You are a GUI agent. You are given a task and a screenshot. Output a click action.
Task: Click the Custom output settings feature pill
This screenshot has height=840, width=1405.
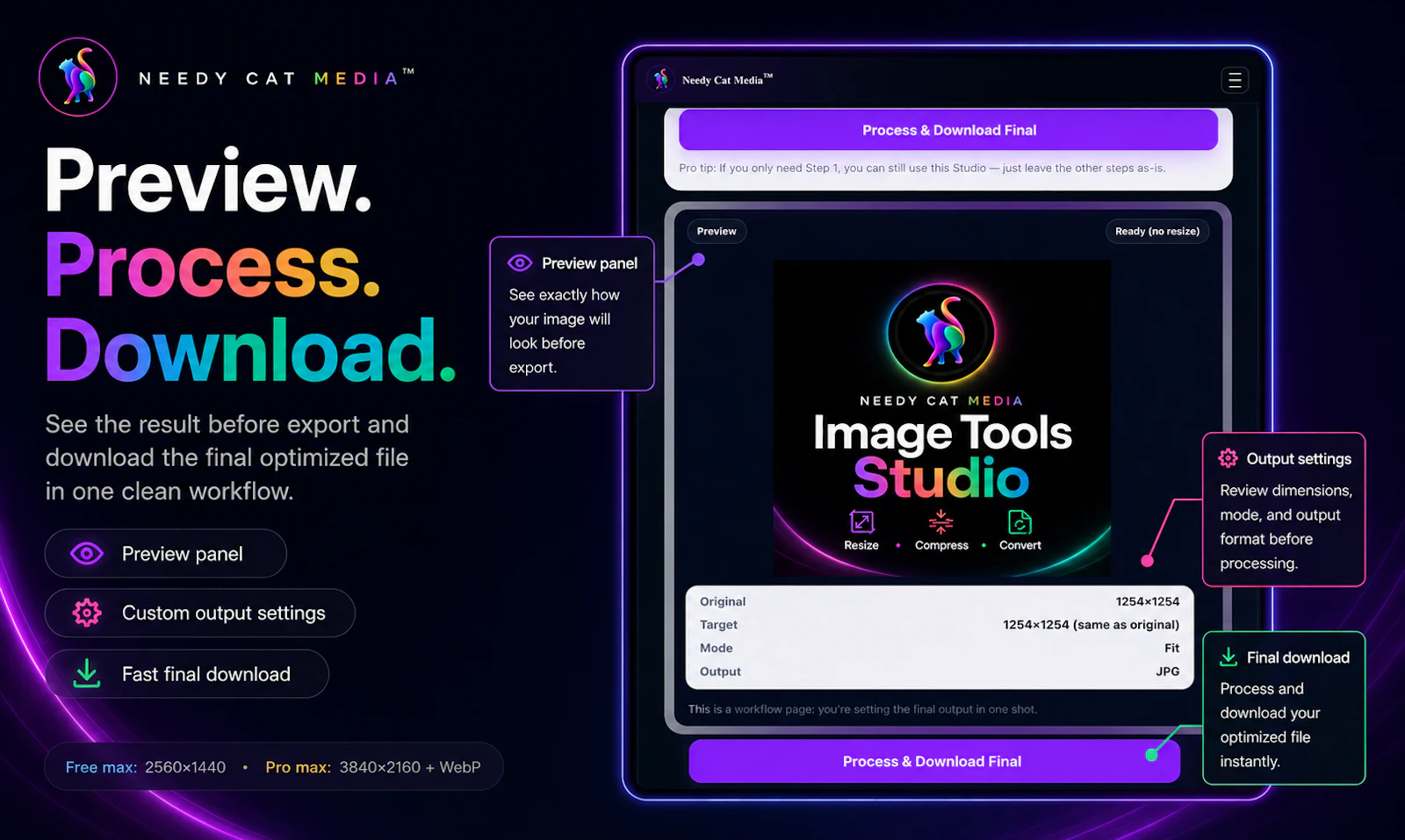(200, 613)
